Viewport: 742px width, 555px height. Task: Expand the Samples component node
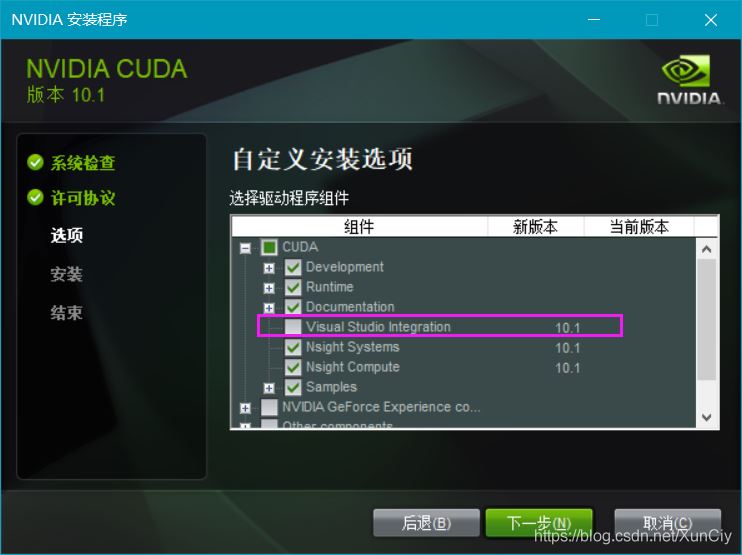point(269,388)
